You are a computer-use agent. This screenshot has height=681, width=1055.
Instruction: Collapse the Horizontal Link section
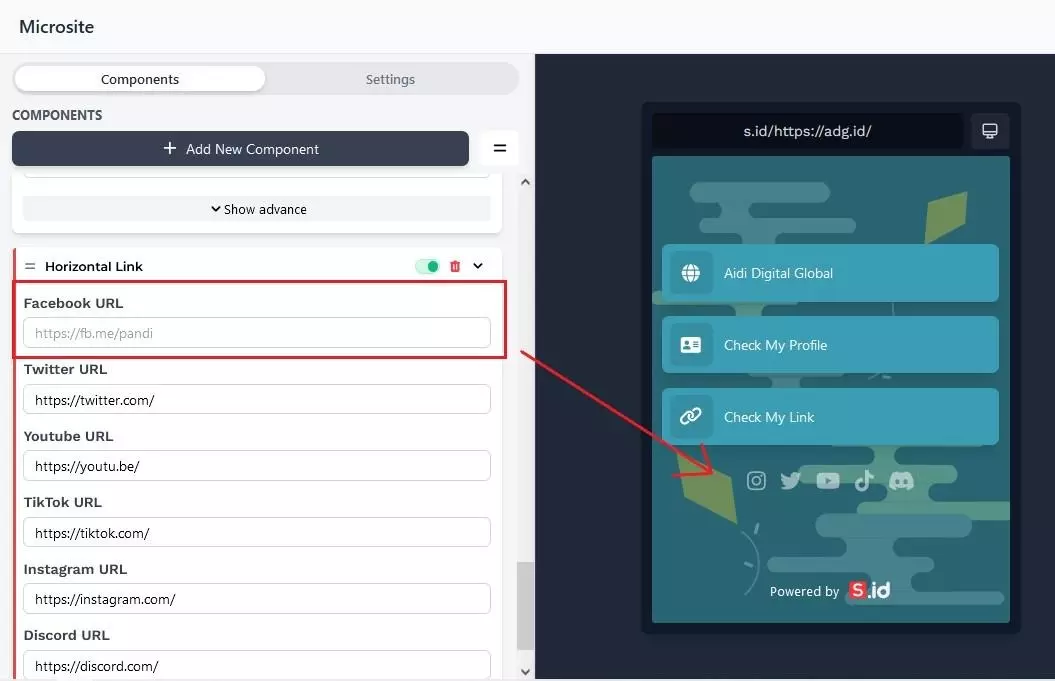pos(478,266)
